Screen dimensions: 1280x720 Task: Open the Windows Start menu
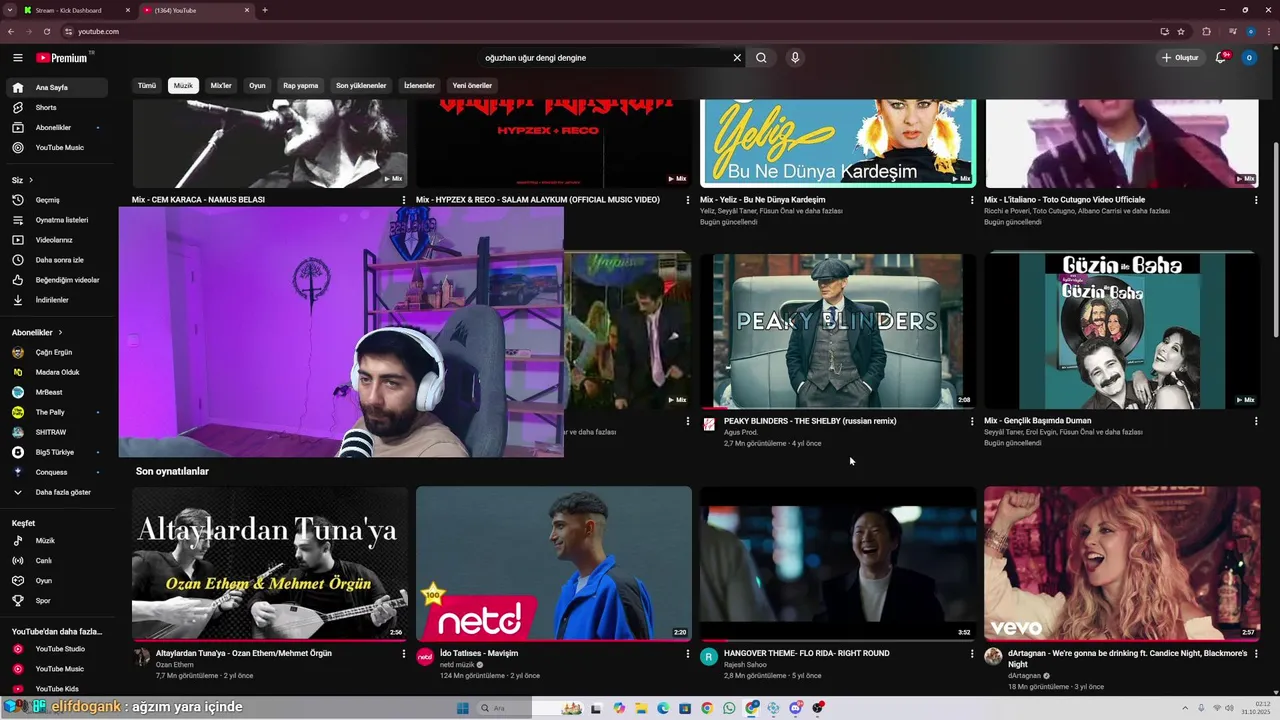pyautogui.click(x=462, y=708)
